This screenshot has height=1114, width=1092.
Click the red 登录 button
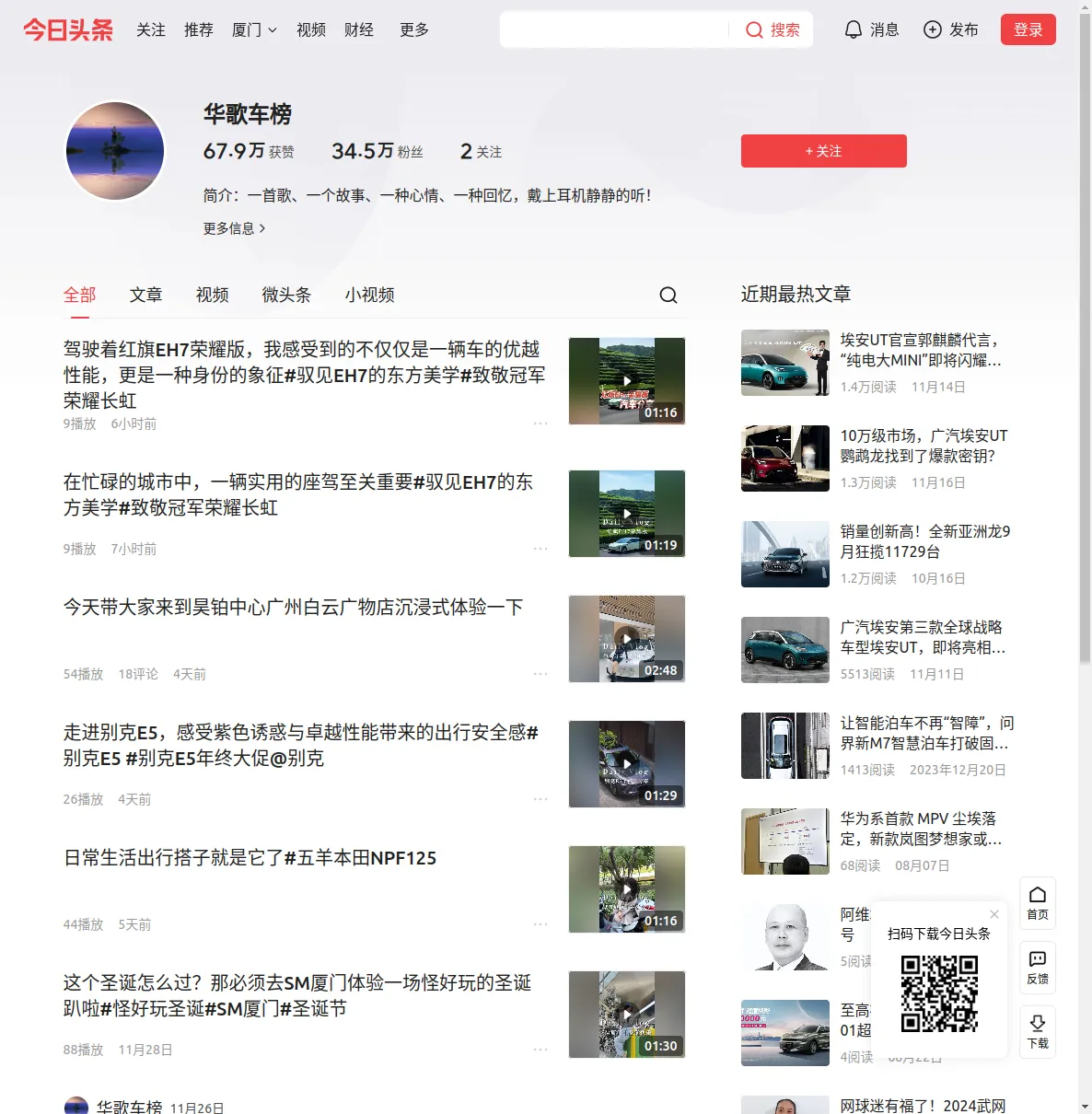[1028, 29]
